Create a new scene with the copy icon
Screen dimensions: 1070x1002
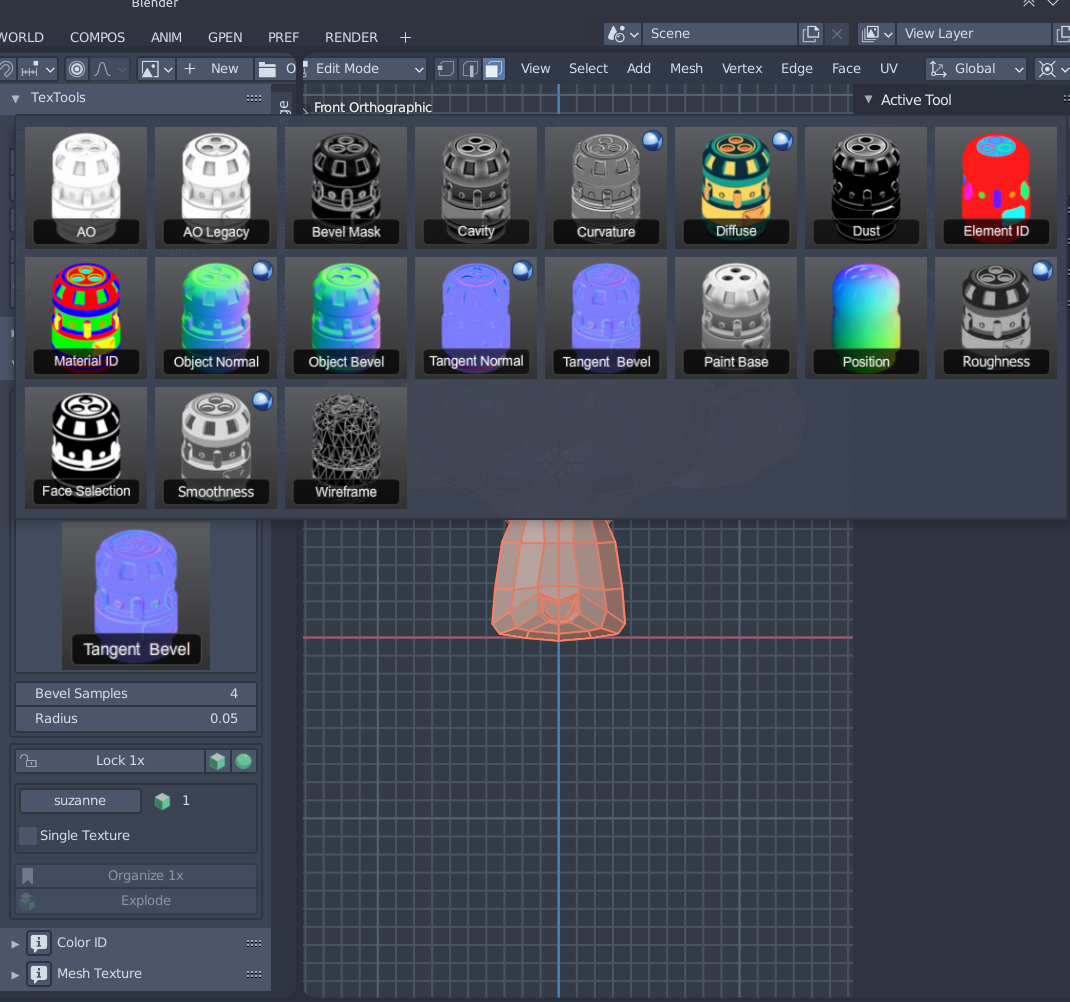tap(811, 33)
